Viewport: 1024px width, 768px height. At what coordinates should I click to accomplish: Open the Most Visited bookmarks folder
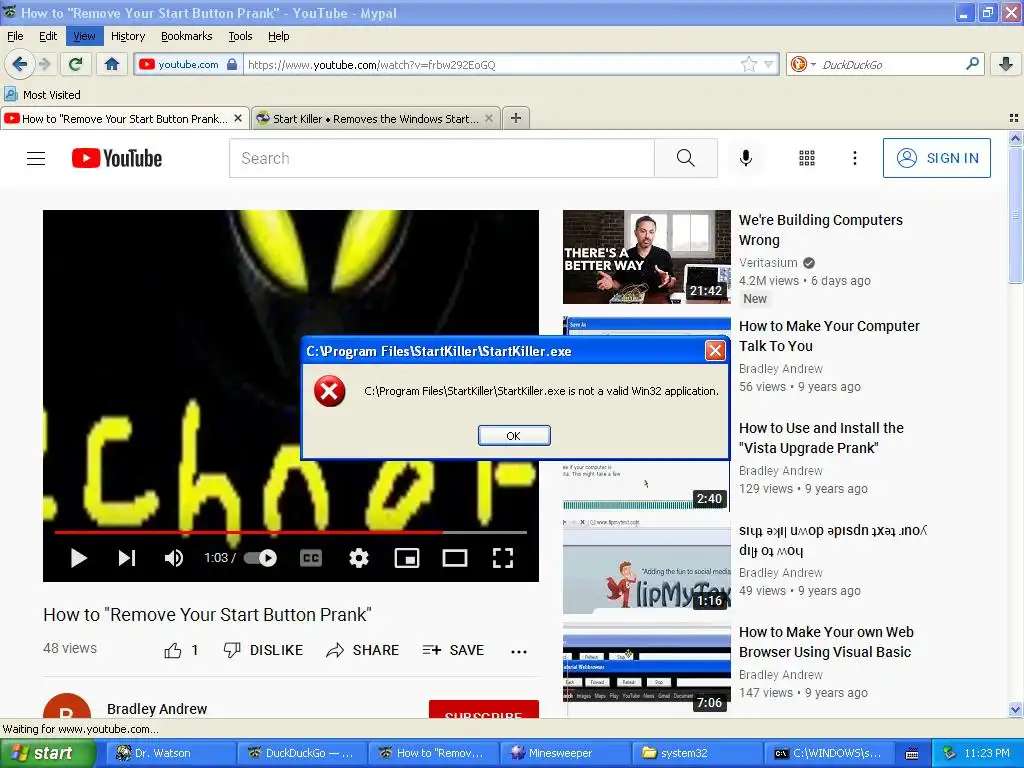click(x=42, y=95)
